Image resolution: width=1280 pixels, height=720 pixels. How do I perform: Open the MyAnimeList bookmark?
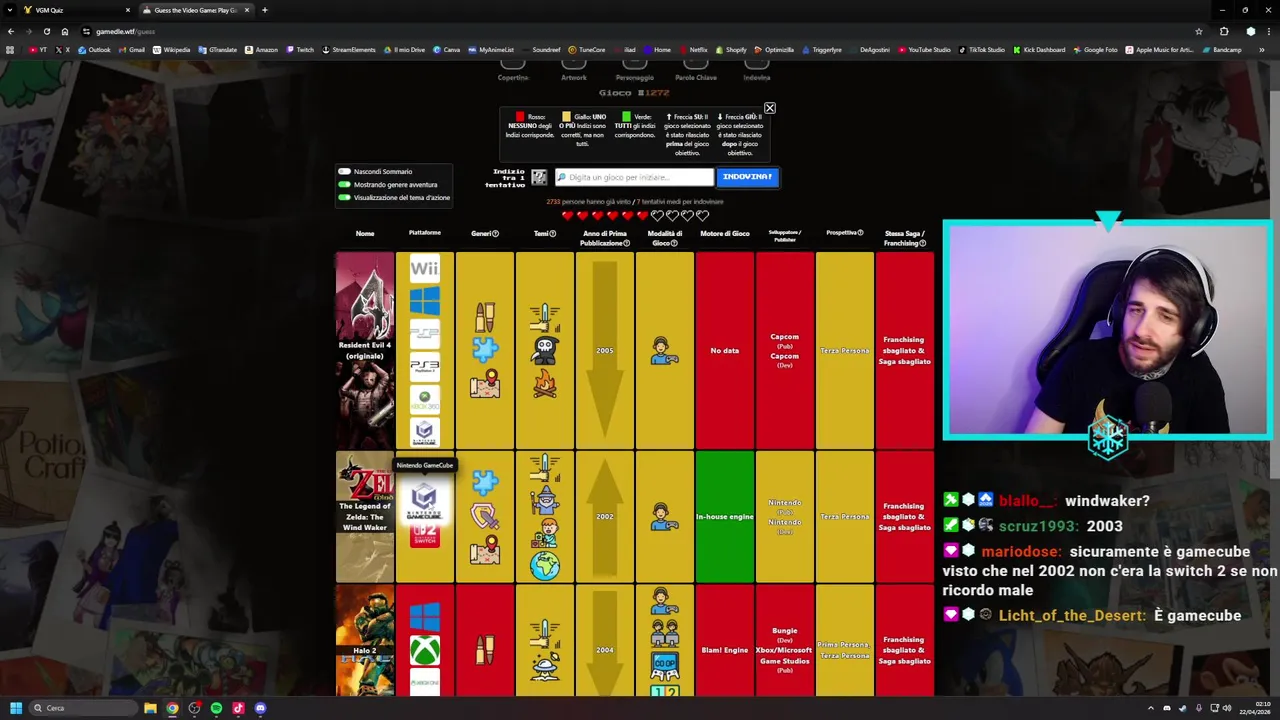[x=491, y=50]
